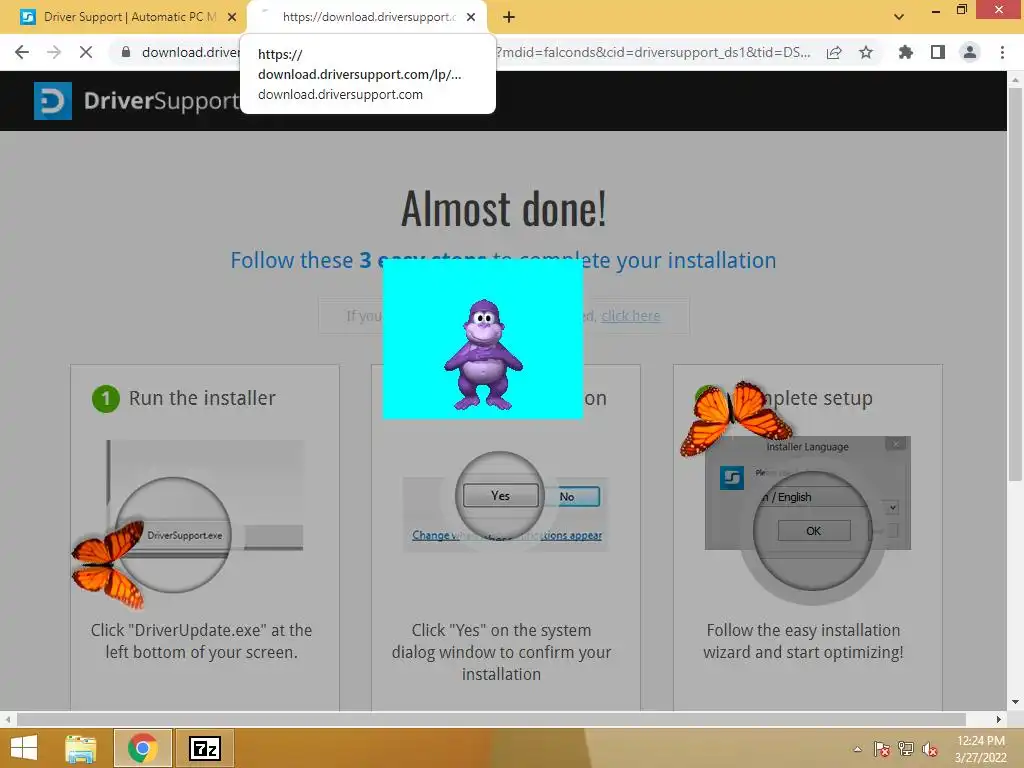The image size is (1024, 768).
Task: Select the download.driversupport tab
Action: [x=367, y=17]
